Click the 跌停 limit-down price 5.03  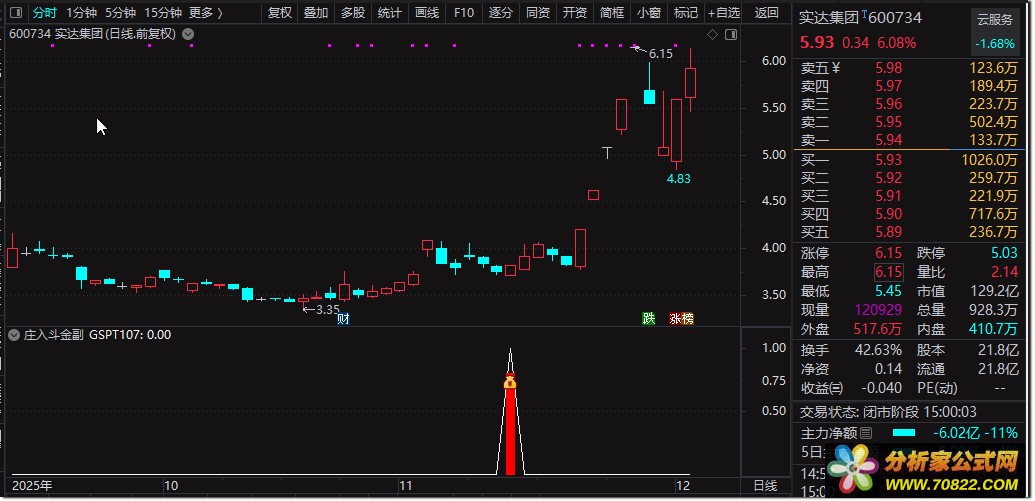point(1005,253)
